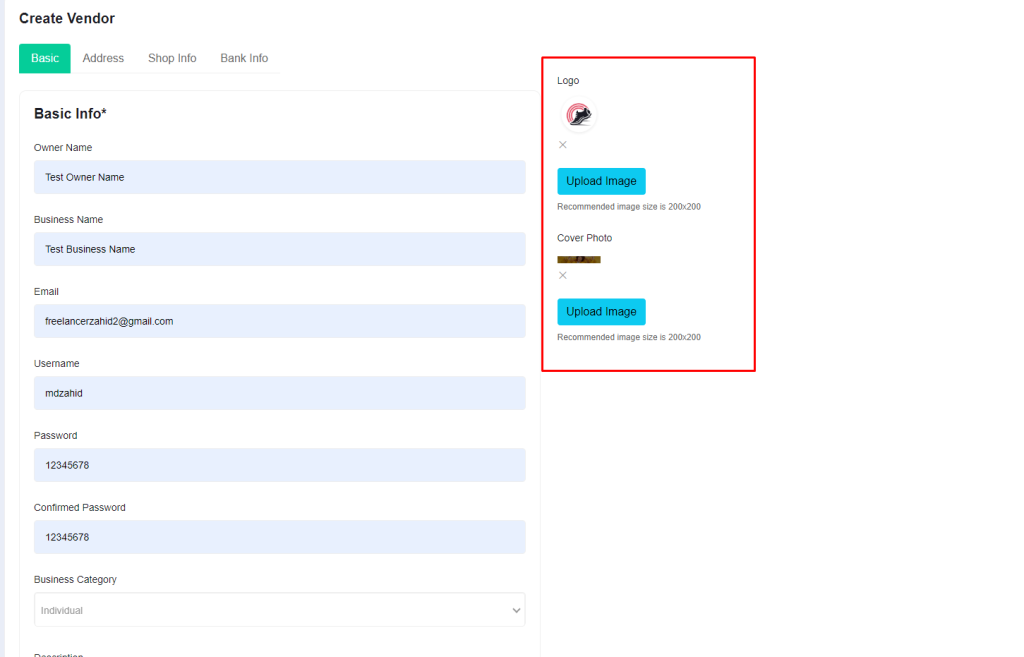The height and width of the screenshot is (657, 1024).
Task: Open the Business Category dropdown
Action: pyautogui.click(x=280, y=610)
